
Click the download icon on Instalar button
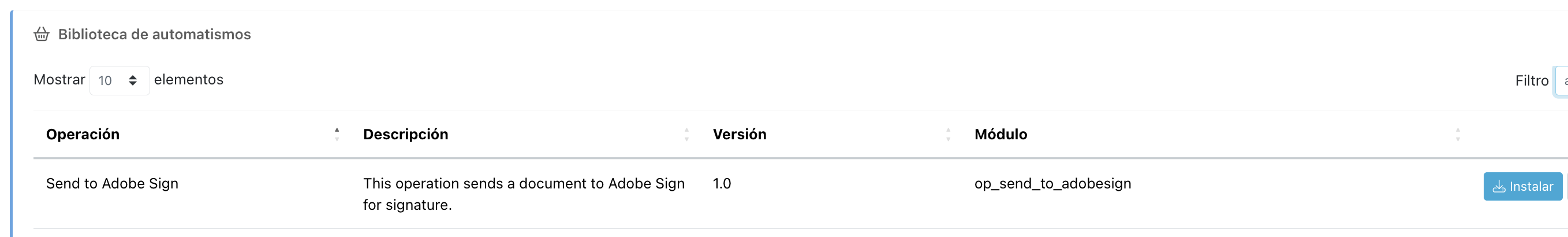pyautogui.click(x=1499, y=187)
